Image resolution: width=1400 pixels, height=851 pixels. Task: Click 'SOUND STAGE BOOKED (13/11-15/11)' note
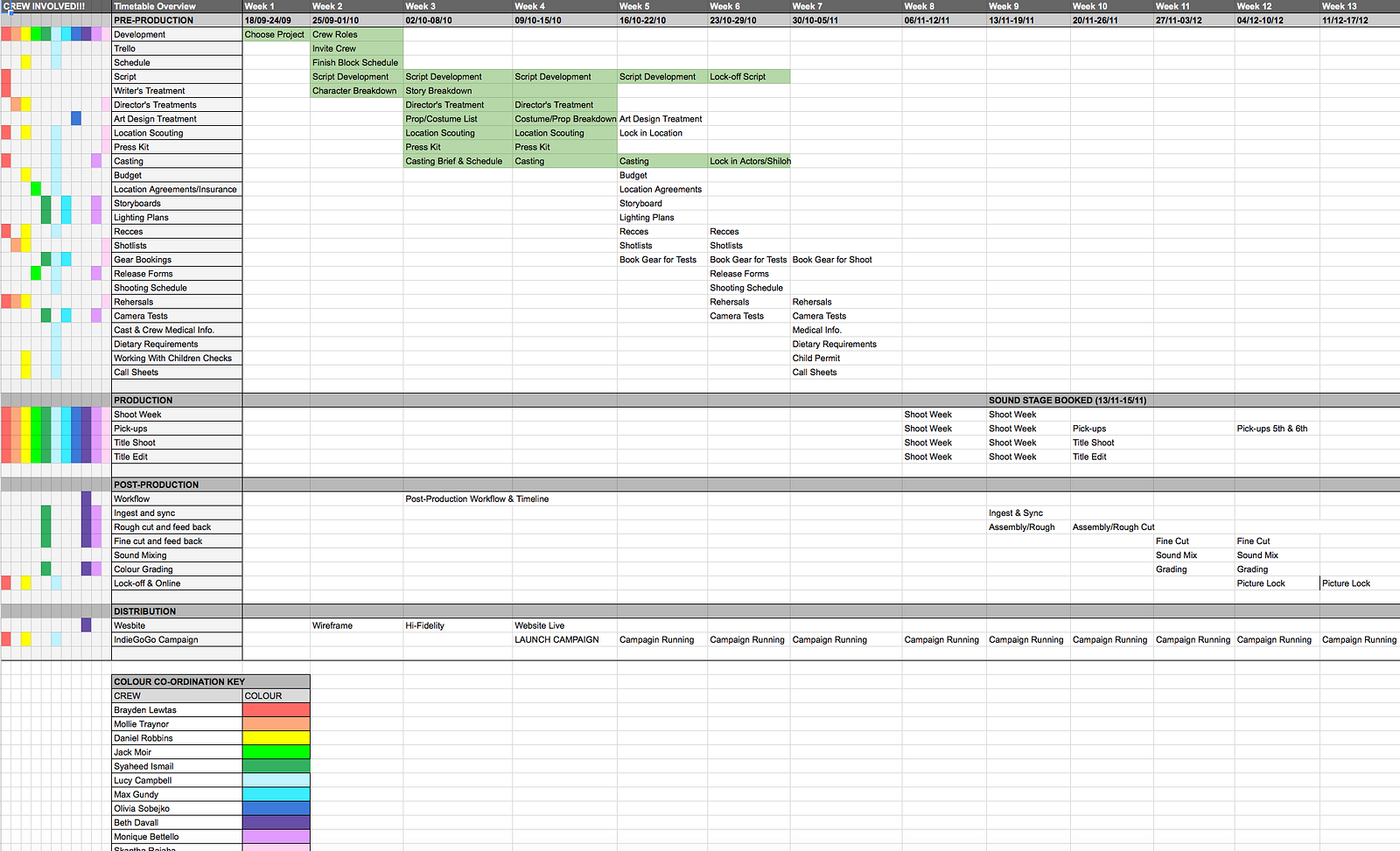tap(1067, 401)
